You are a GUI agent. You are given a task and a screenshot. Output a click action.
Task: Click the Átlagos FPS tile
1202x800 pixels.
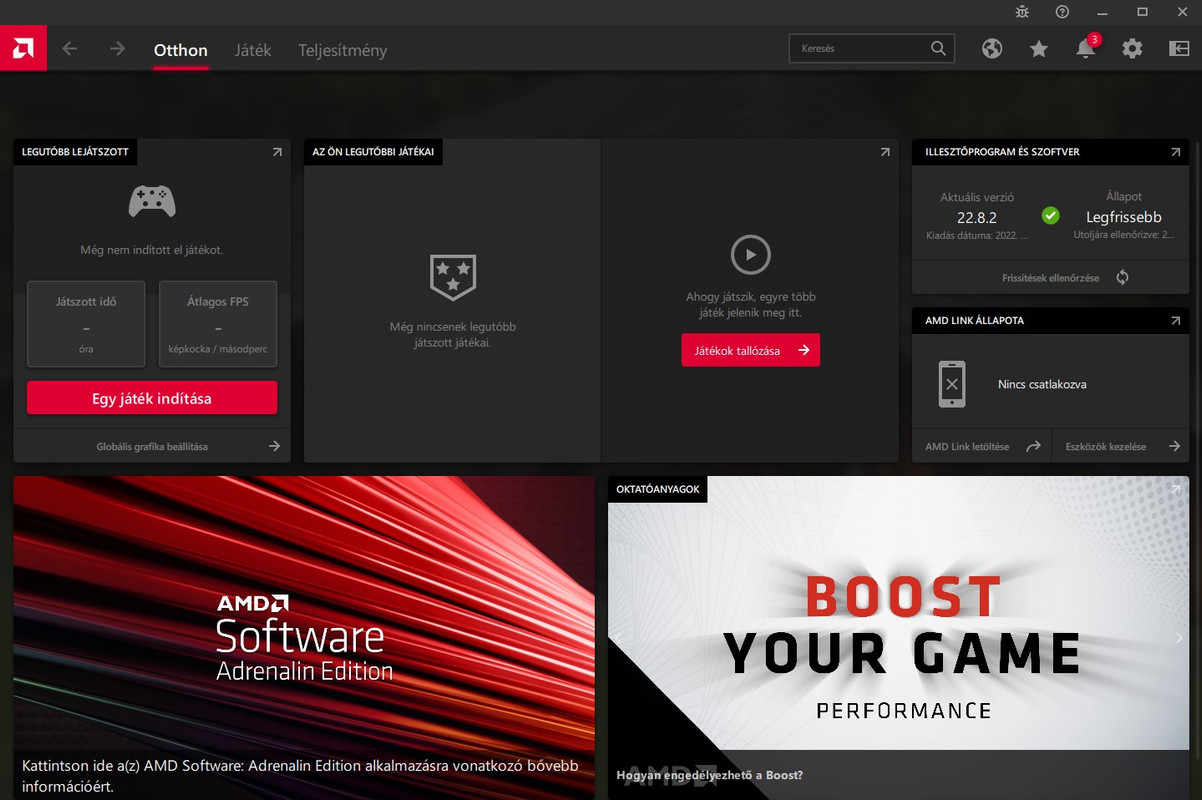click(218, 324)
